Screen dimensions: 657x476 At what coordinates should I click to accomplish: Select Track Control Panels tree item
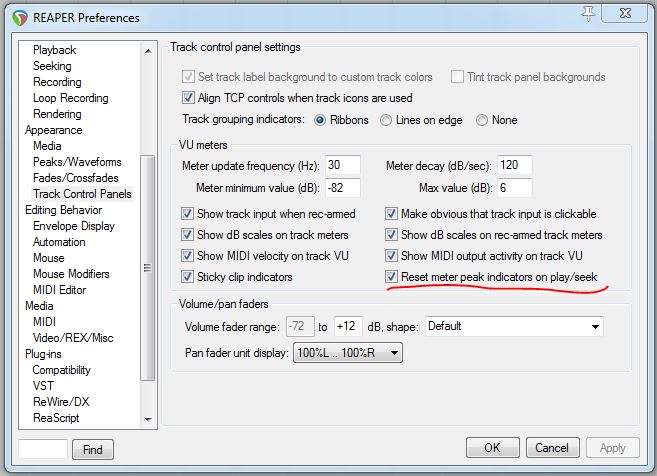click(x=82, y=194)
